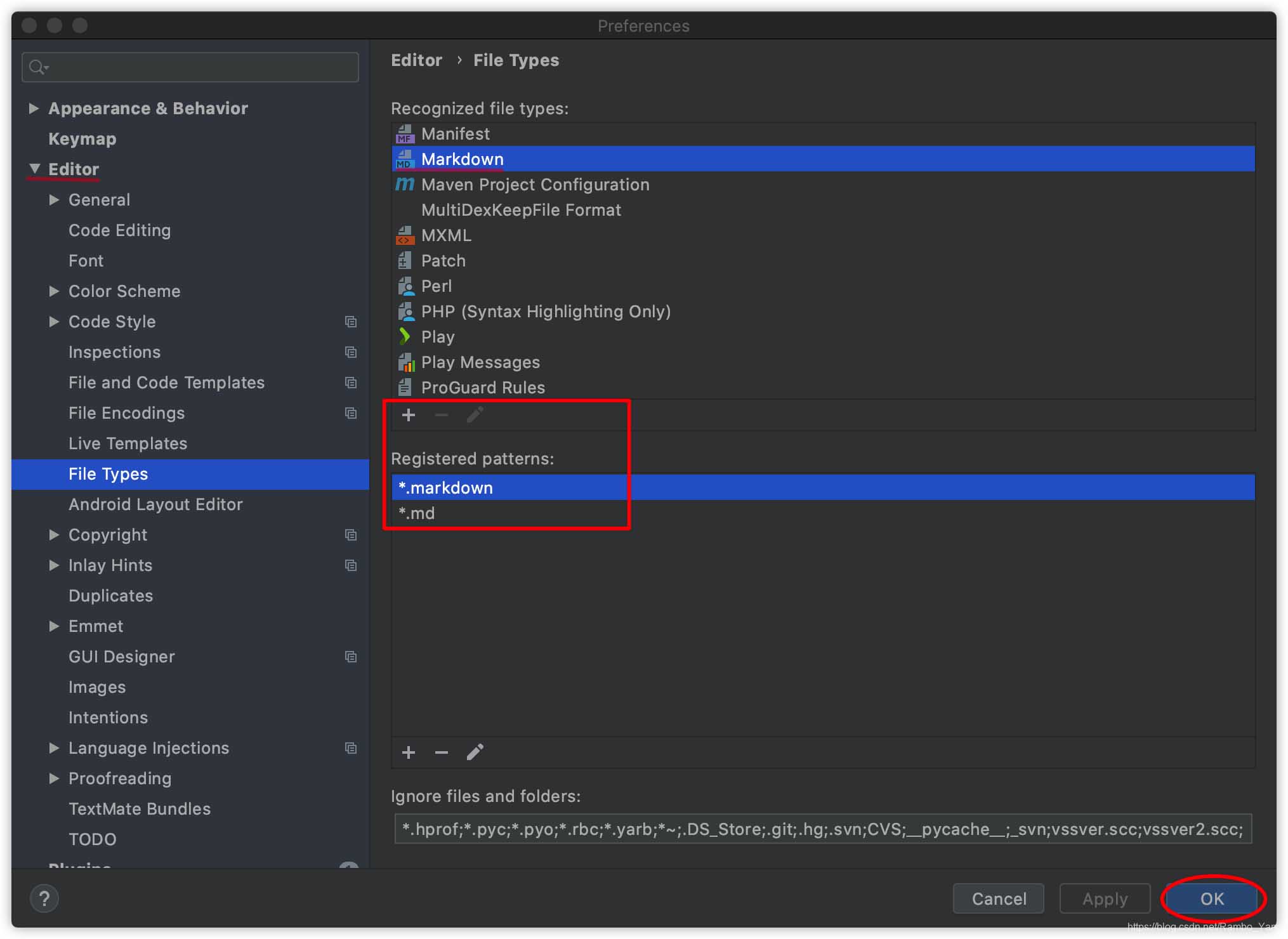Viewport: 1288px width, 939px height.
Task: Click Editor breadcrumb link
Action: click(416, 60)
